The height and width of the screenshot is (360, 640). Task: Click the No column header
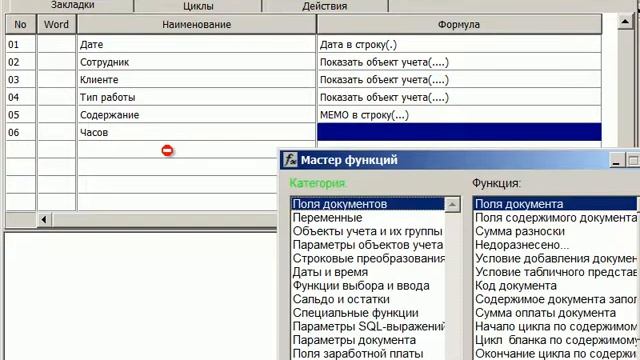[20, 24]
